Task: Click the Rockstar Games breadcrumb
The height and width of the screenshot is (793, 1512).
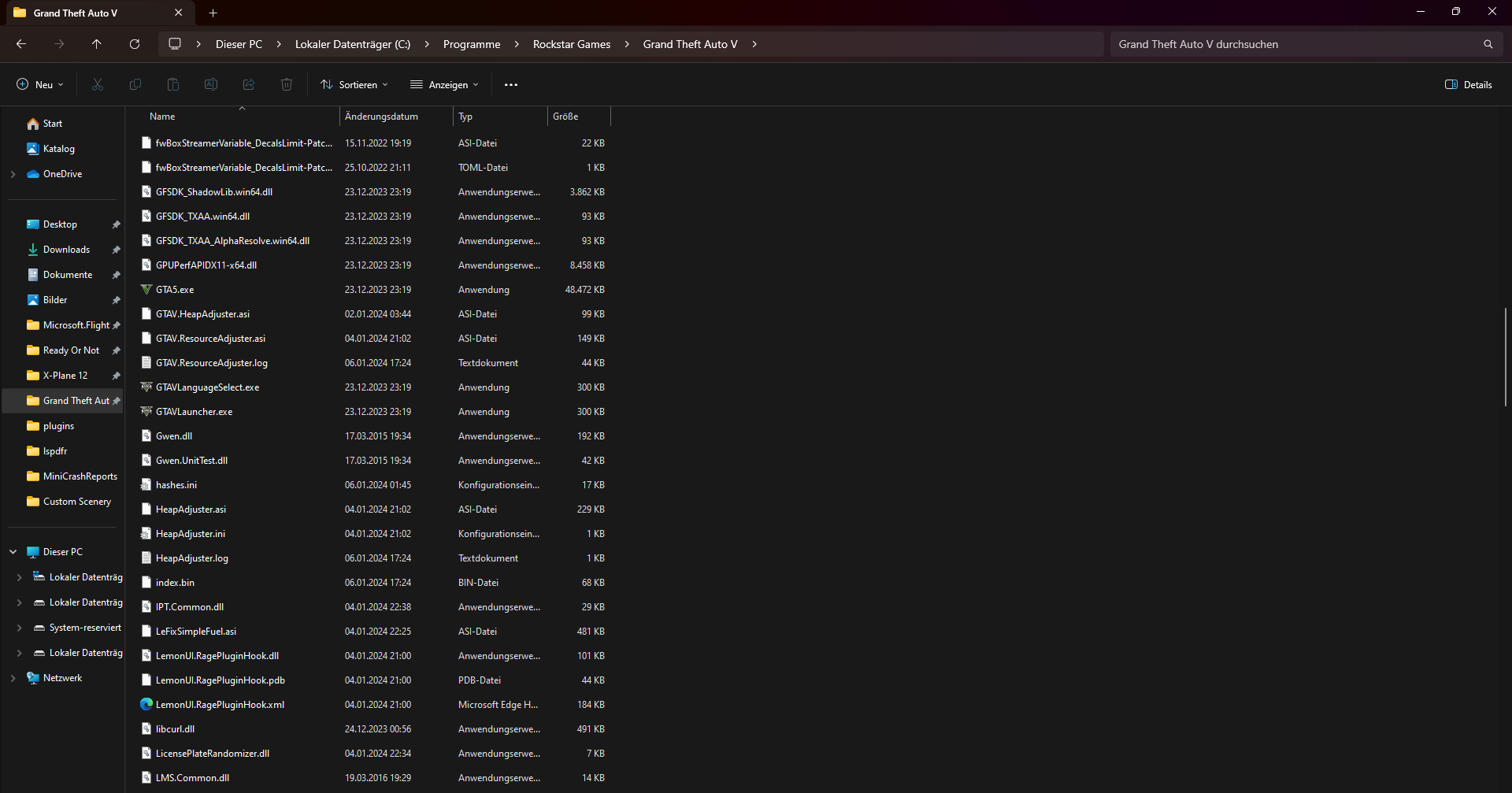Action: pos(572,44)
